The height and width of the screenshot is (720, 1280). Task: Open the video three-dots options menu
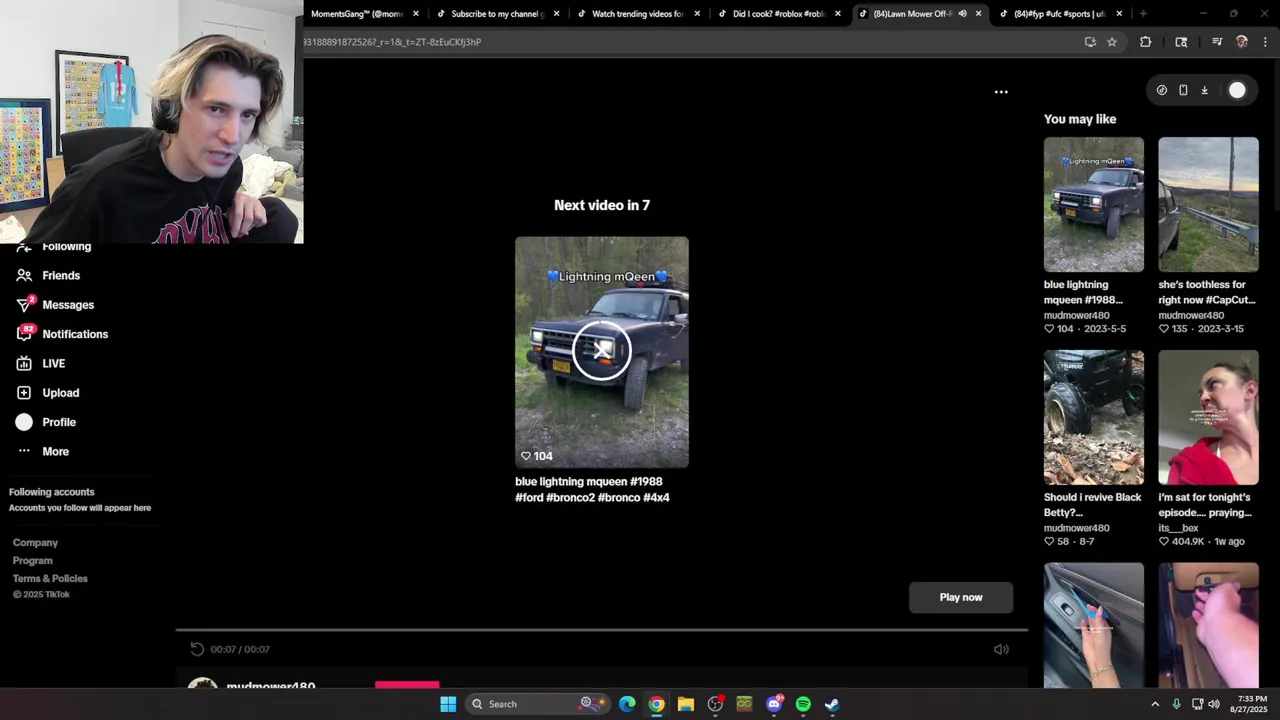tap(1001, 92)
